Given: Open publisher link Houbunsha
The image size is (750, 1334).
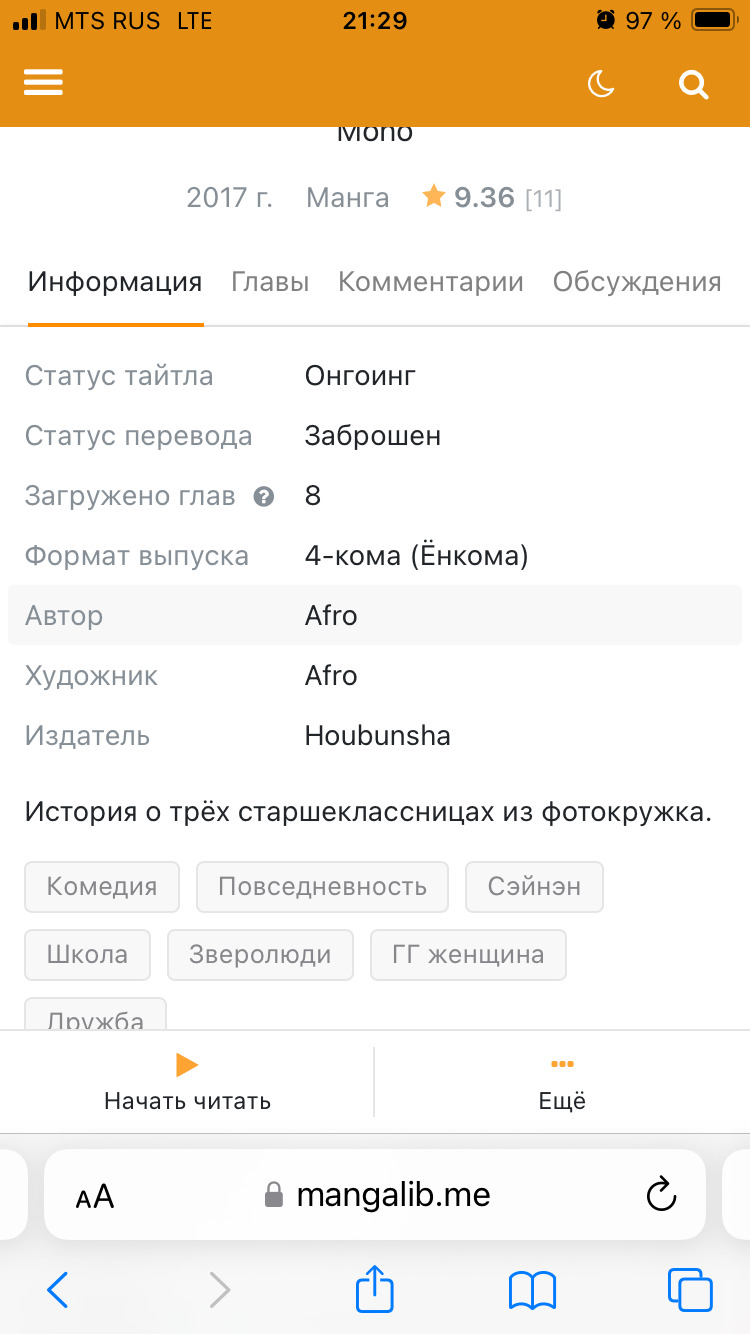Looking at the screenshot, I should tap(378, 736).
